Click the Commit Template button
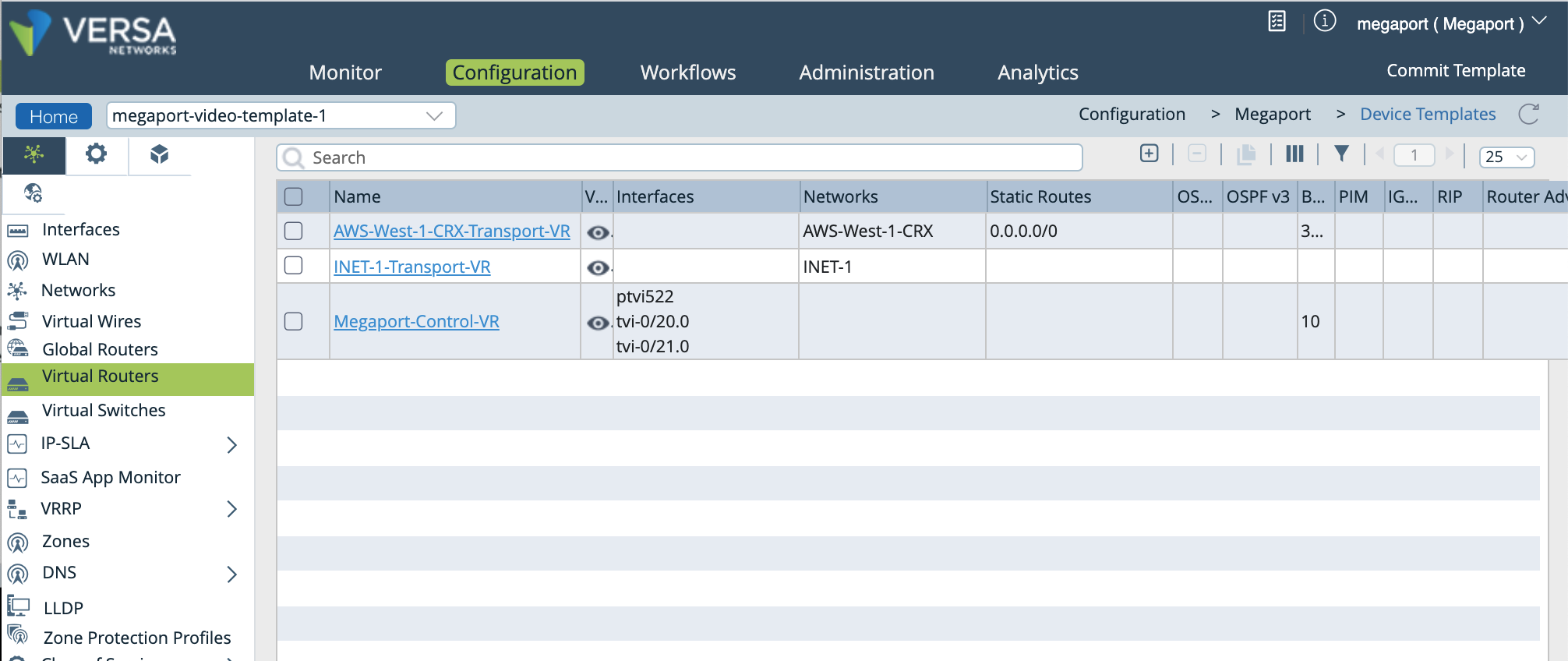1568x661 pixels. [x=1455, y=70]
